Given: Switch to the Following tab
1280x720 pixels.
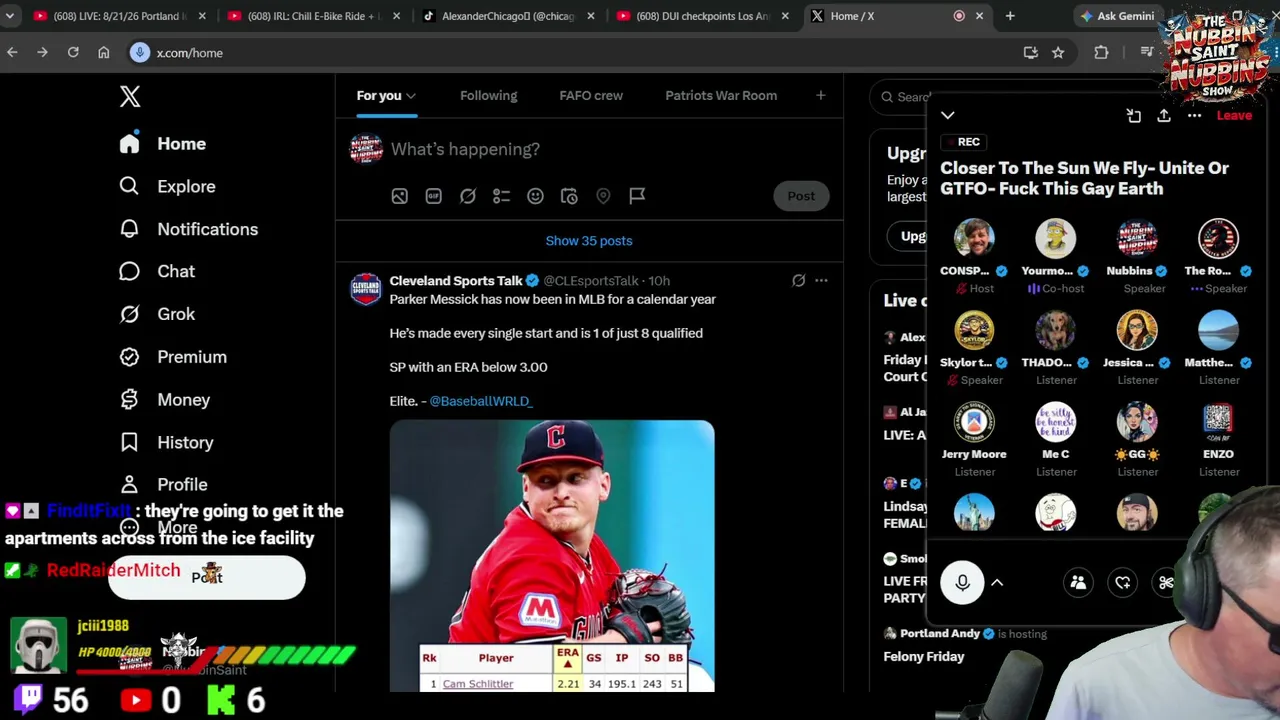Looking at the screenshot, I should [x=489, y=96].
